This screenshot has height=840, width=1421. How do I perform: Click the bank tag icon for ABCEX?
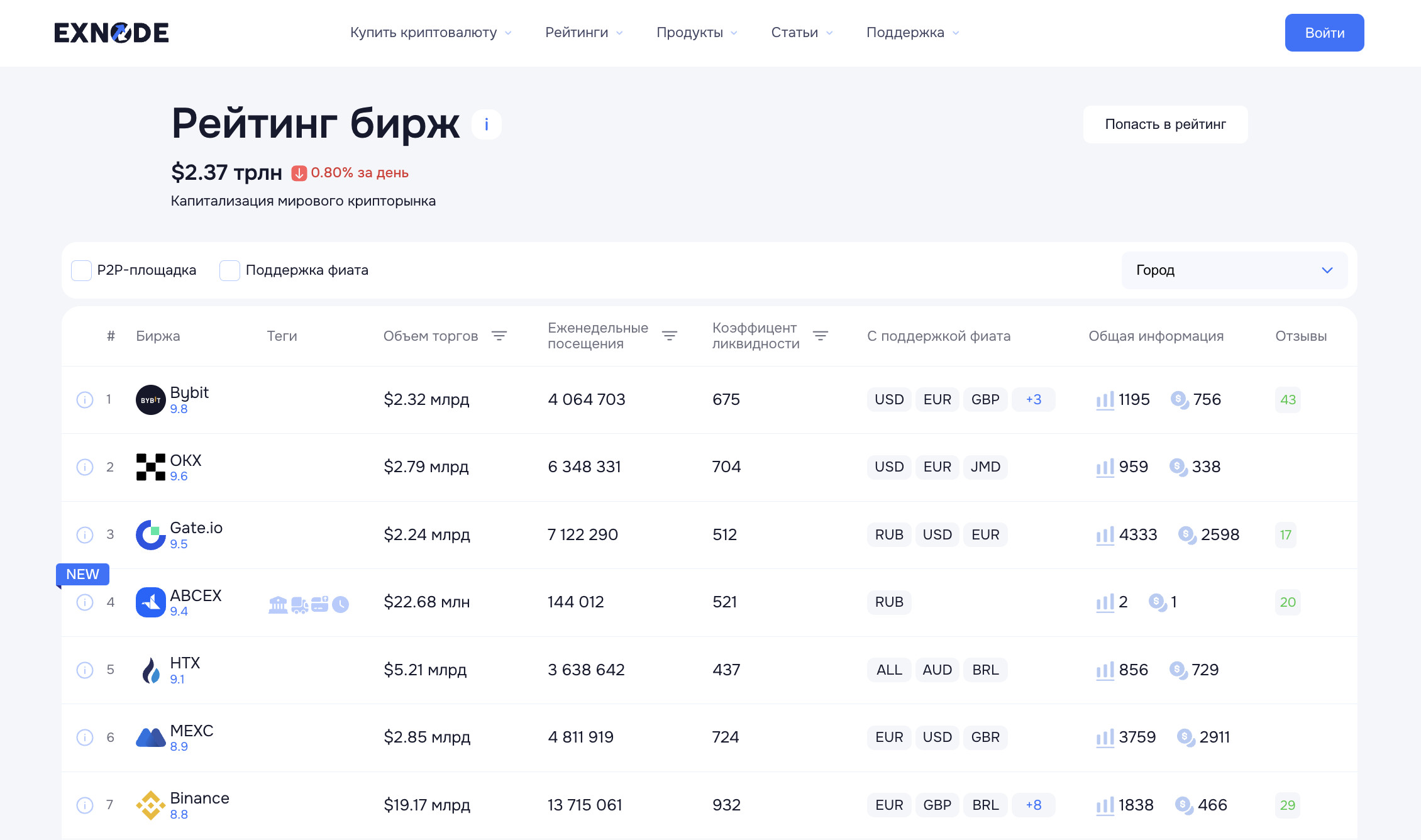(277, 605)
